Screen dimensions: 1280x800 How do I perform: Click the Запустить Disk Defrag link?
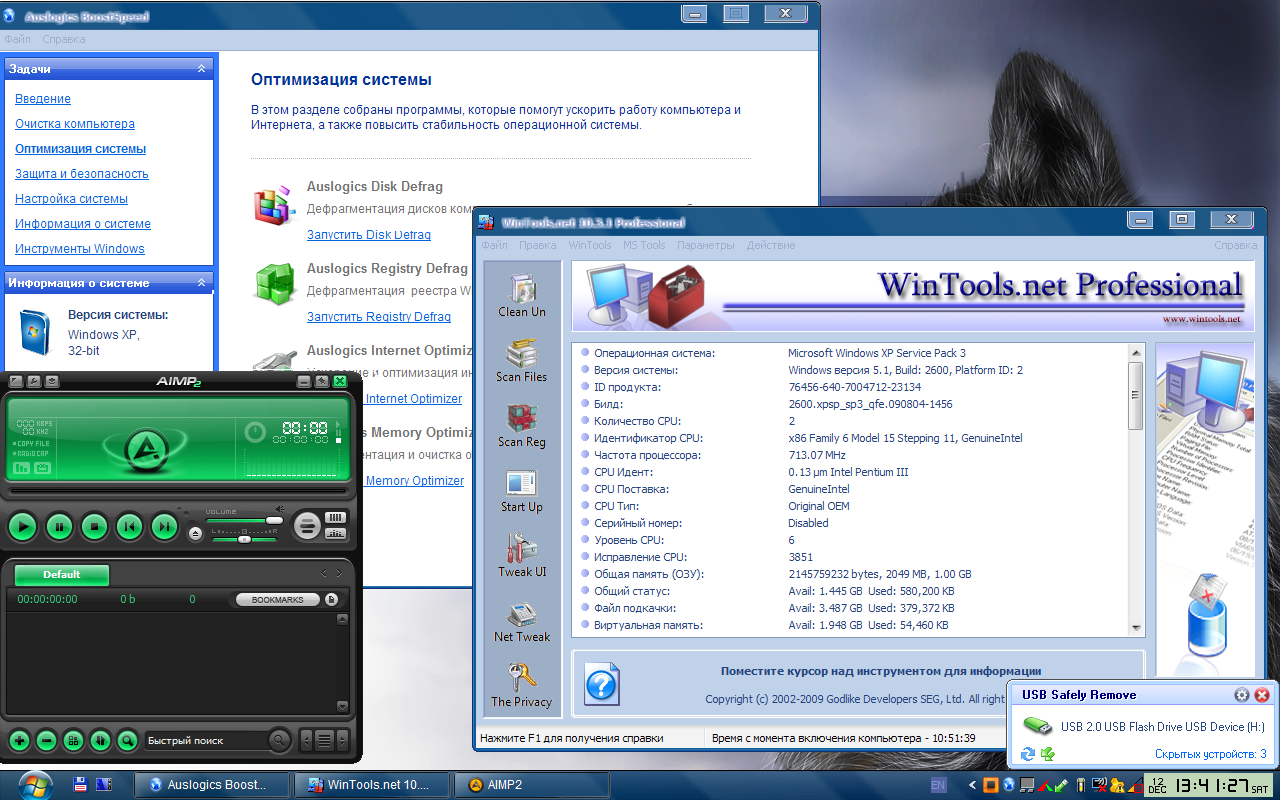click(368, 235)
